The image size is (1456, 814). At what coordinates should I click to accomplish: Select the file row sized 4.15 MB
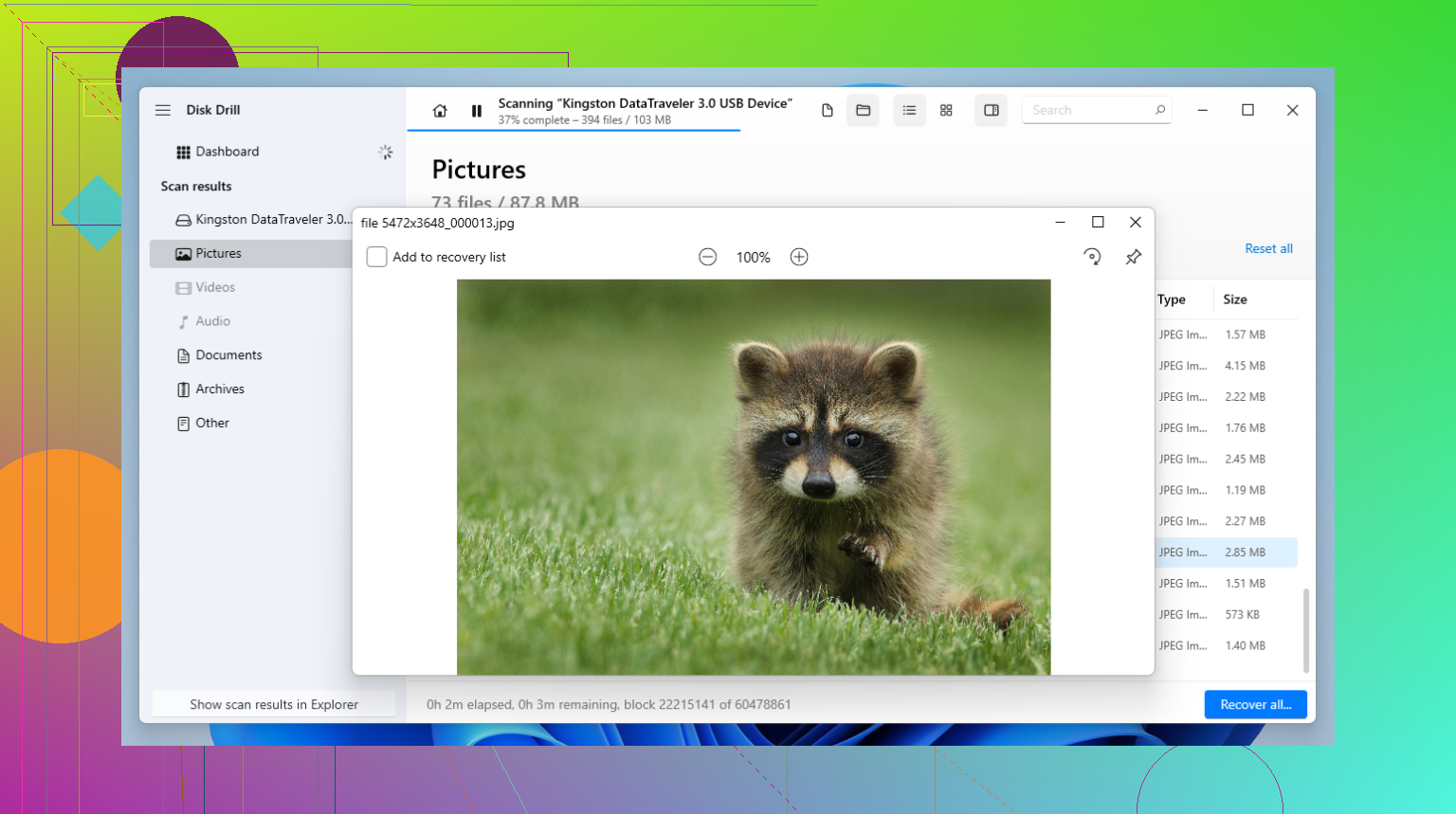1227,366
